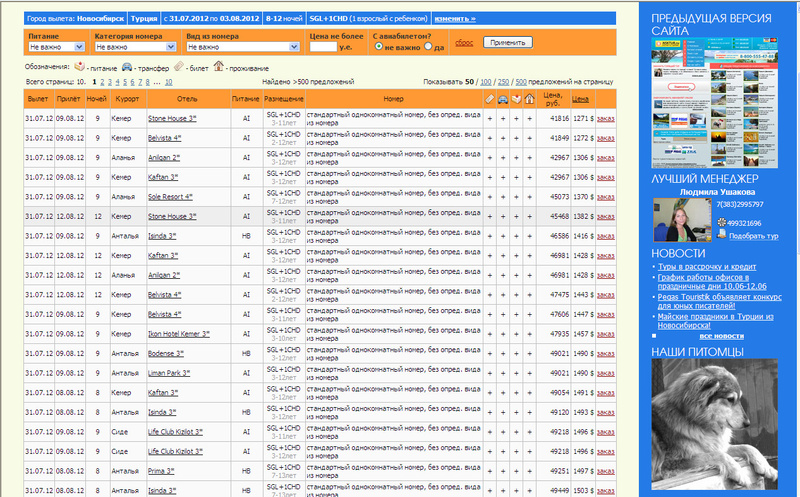Click the legend food icon beside питание
This screenshot has height=497, width=800.
click(79, 66)
